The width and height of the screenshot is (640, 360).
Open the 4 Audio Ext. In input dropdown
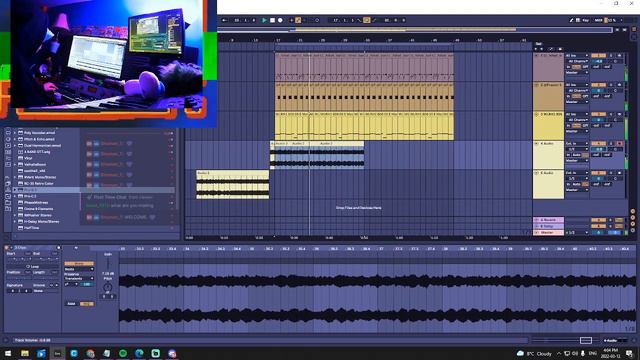tap(577, 144)
